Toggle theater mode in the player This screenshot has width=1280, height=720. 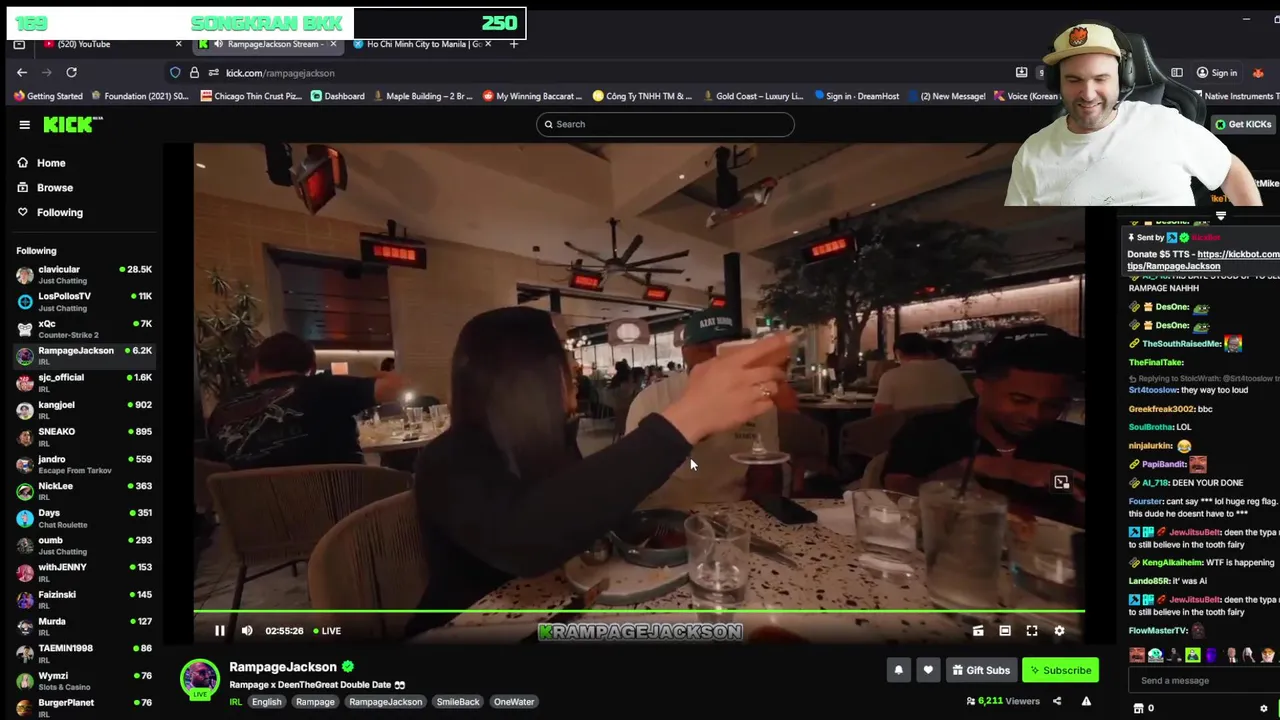click(1005, 631)
